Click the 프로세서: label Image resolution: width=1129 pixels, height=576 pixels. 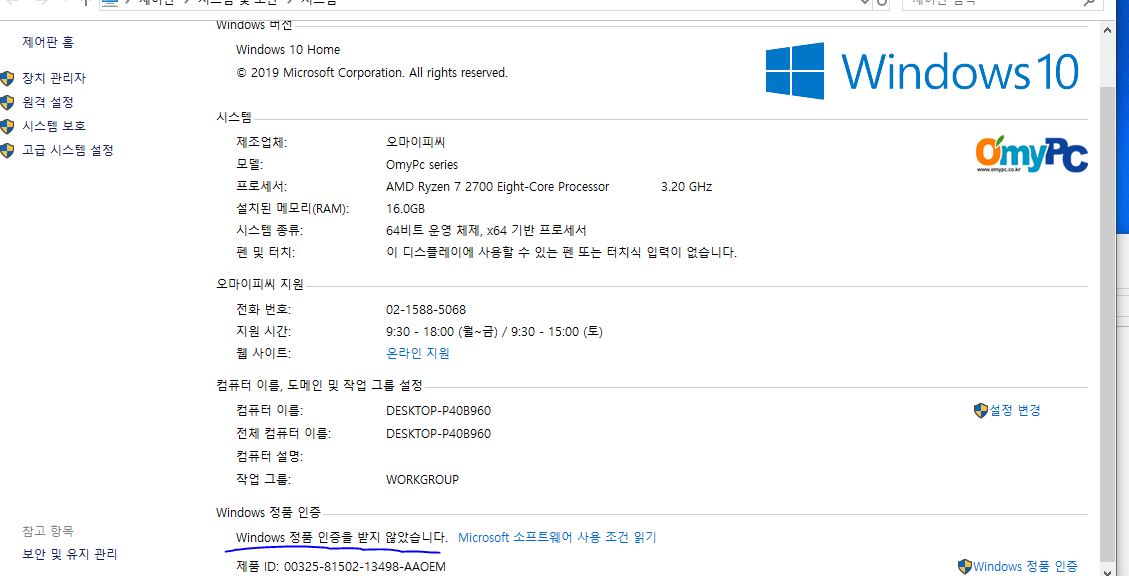coord(261,187)
